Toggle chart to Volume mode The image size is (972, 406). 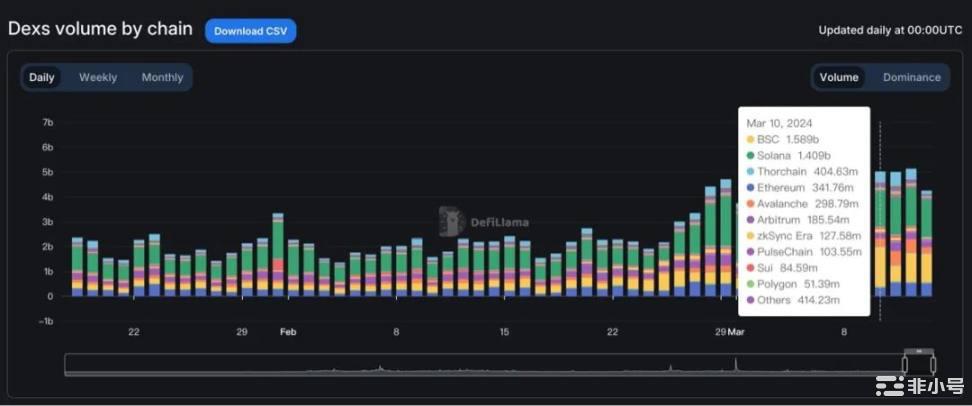pos(839,78)
